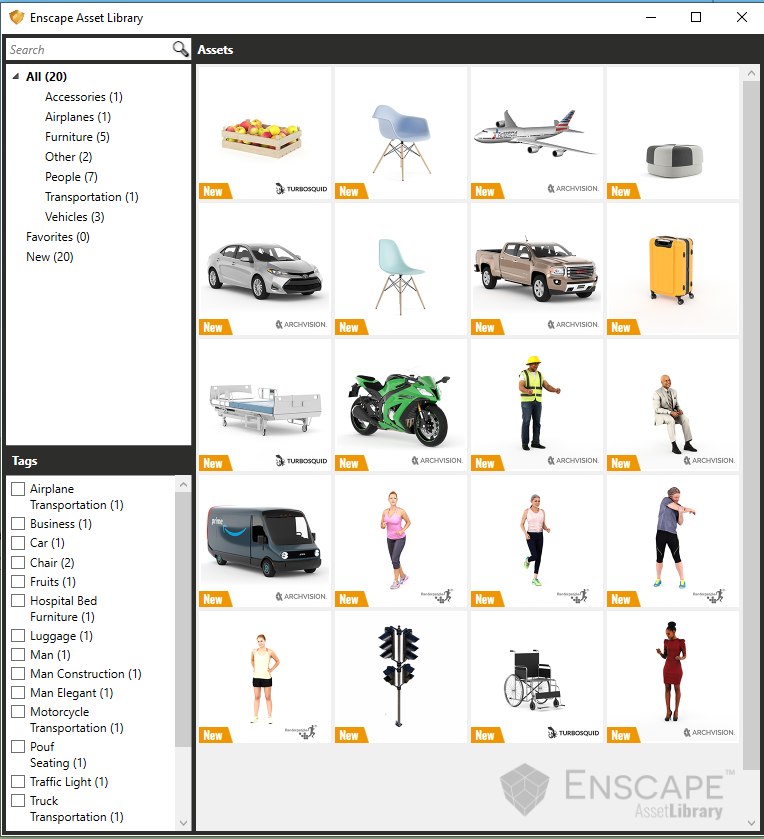Enable the Business tag checkbox
The width and height of the screenshot is (764, 839).
(18, 523)
